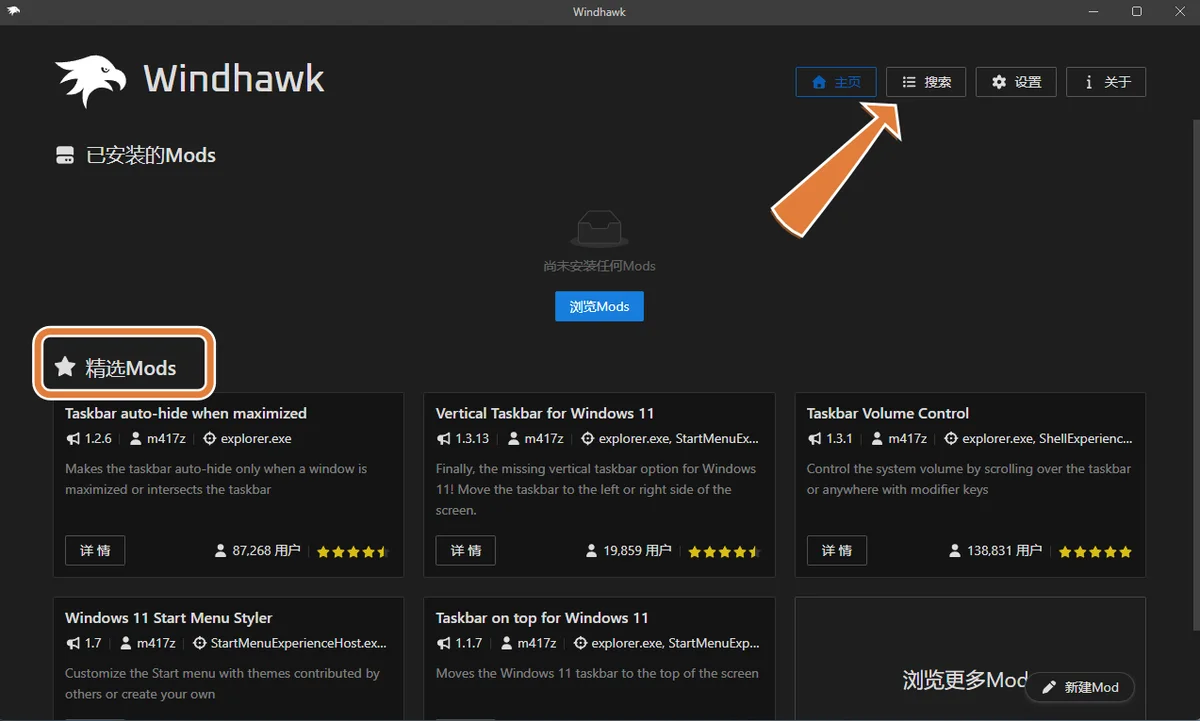Click version megaphone icon next to 1.3.1
This screenshot has width=1200, height=721.
pos(814,439)
